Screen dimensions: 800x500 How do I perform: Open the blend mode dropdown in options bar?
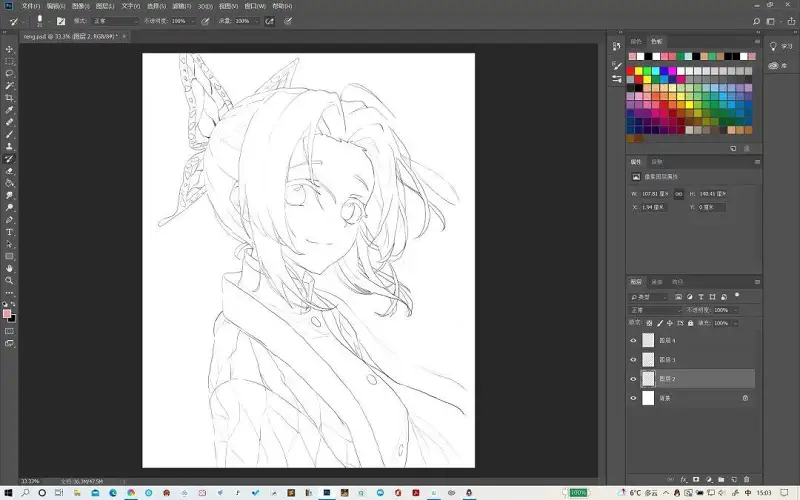pos(116,21)
